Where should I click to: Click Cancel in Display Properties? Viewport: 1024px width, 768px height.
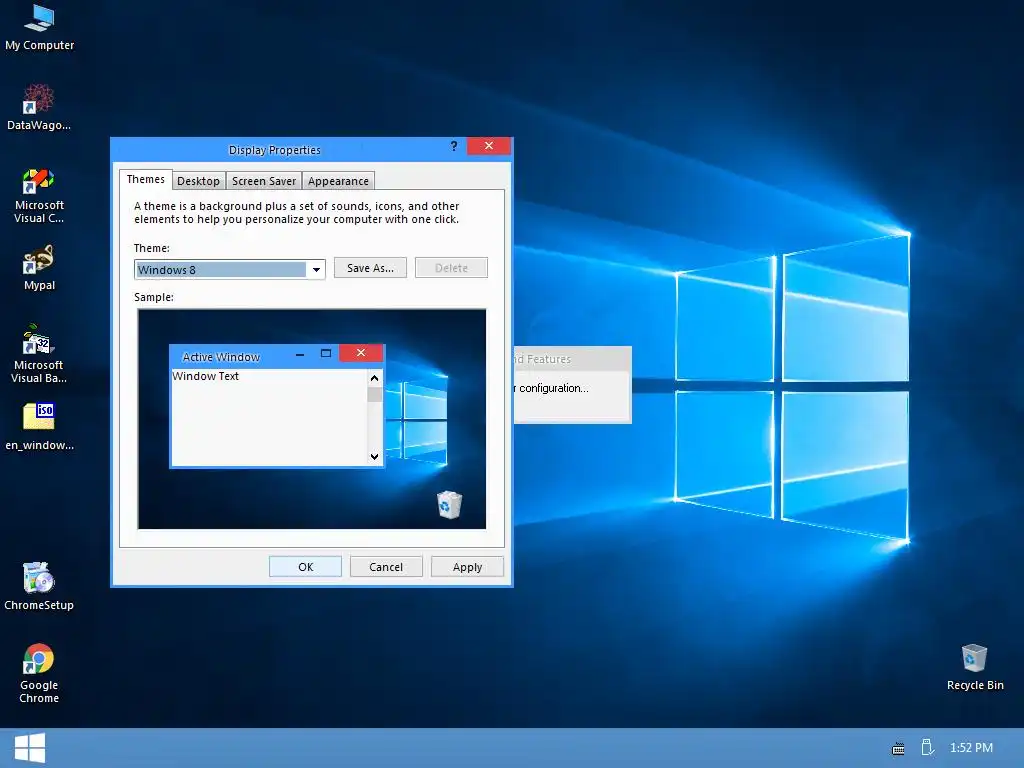pyautogui.click(x=386, y=567)
